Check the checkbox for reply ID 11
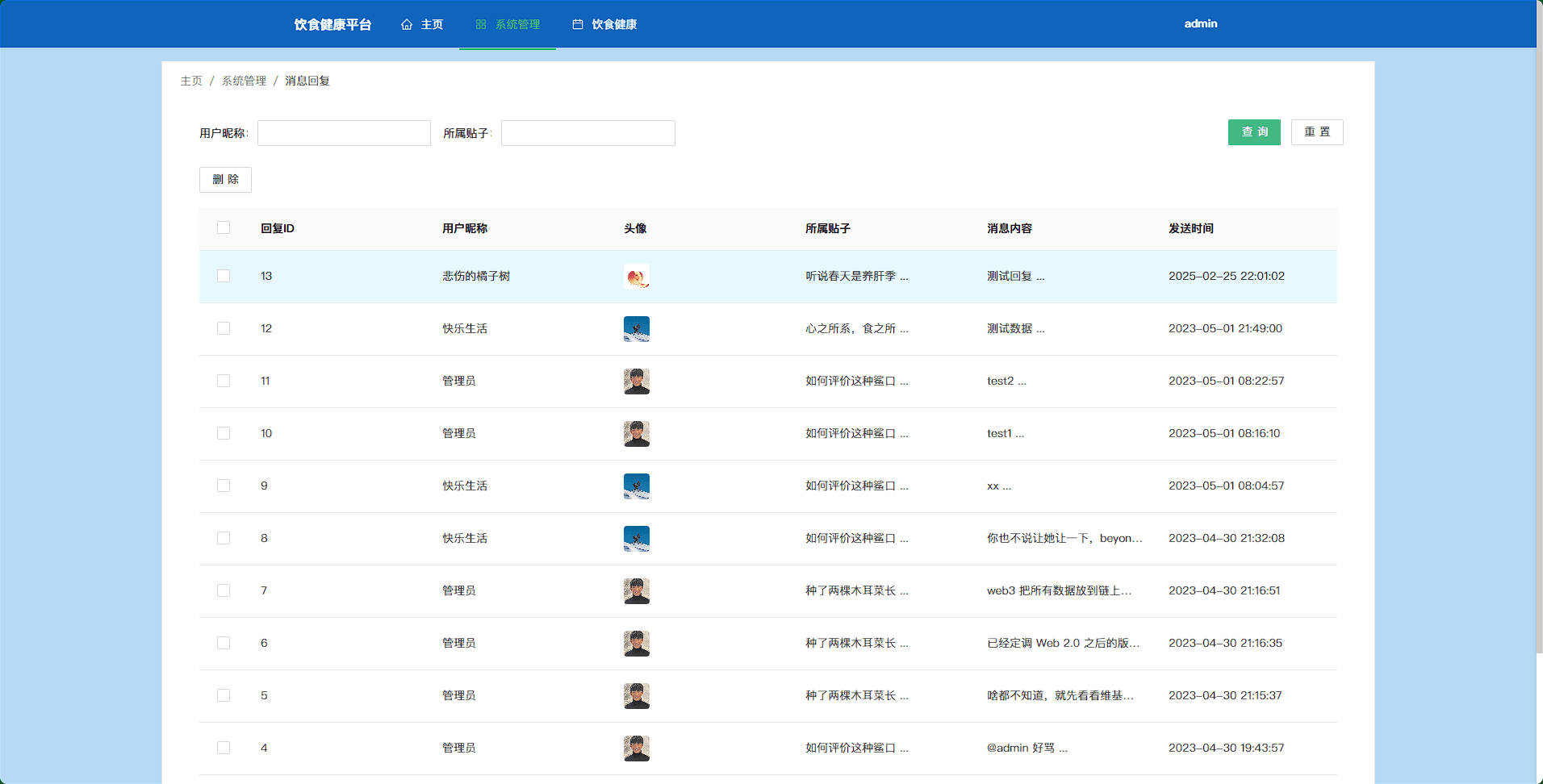 (224, 381)
